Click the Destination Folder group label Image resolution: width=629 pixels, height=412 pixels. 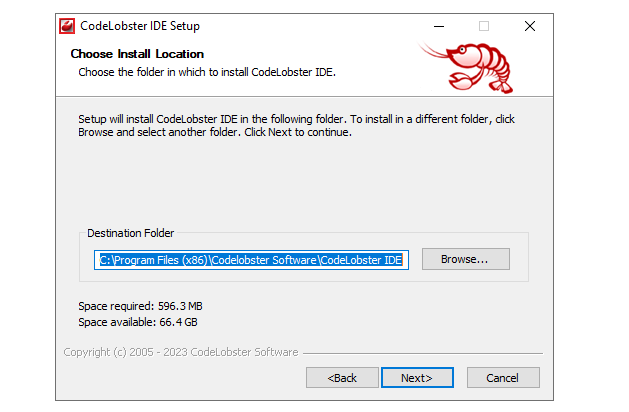pyautogui.click(x=130, y=233)
